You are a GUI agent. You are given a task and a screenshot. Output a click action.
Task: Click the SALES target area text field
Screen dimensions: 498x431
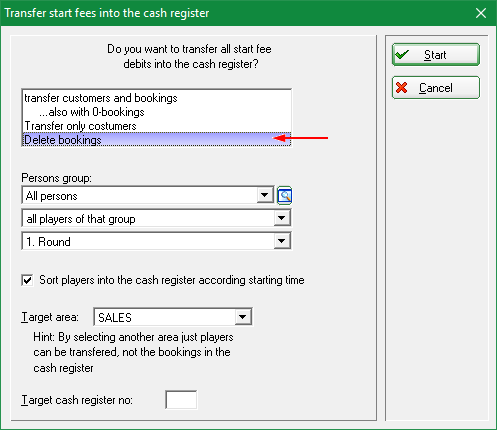point(165,317)
